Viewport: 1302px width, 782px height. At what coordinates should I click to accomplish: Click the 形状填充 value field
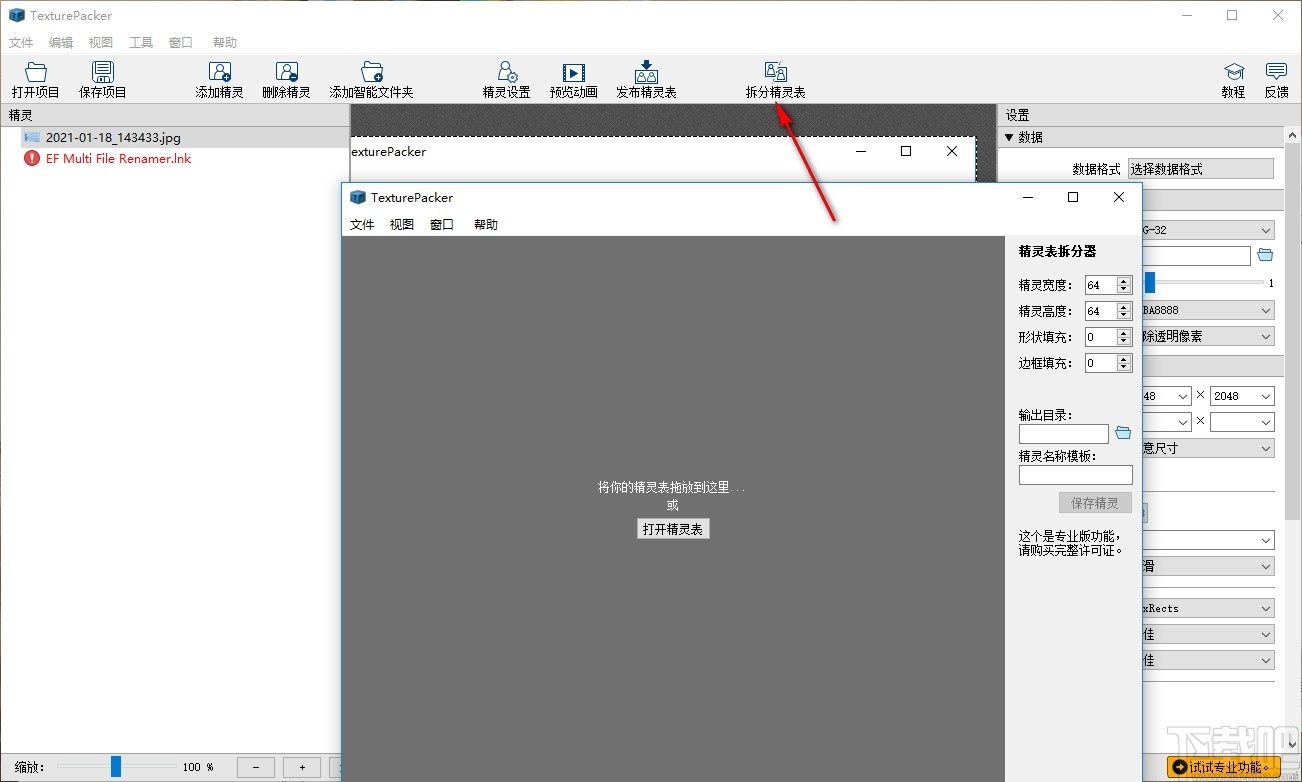1101,337
